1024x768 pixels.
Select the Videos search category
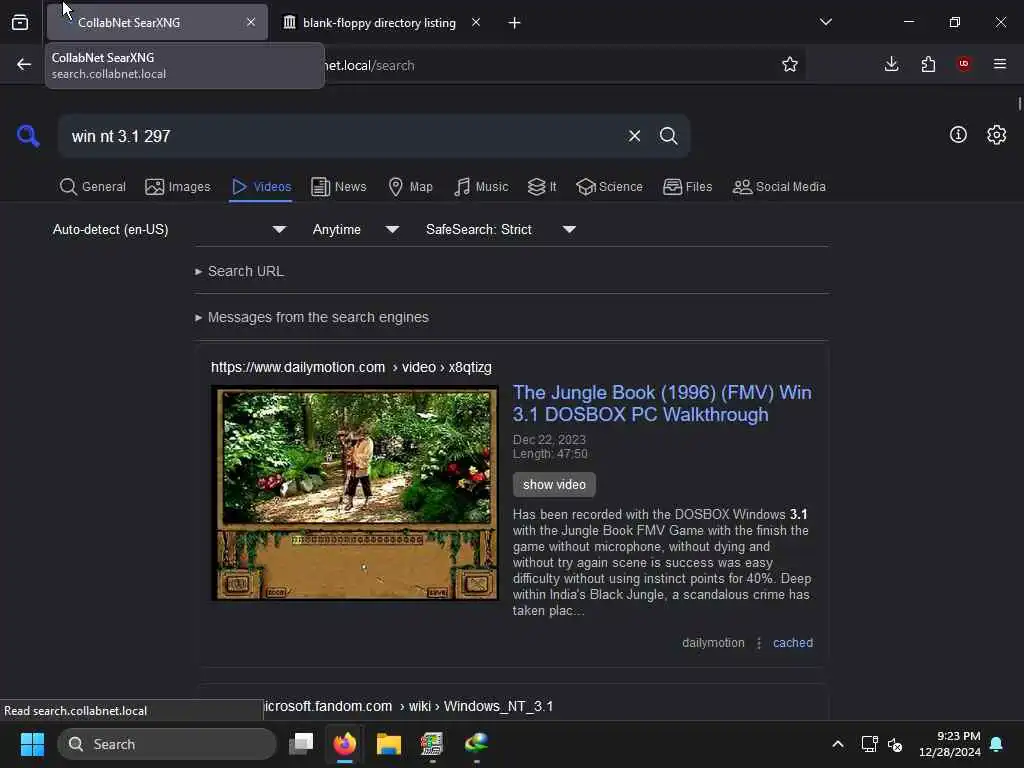pyautogui.click(x=261, y=187)
